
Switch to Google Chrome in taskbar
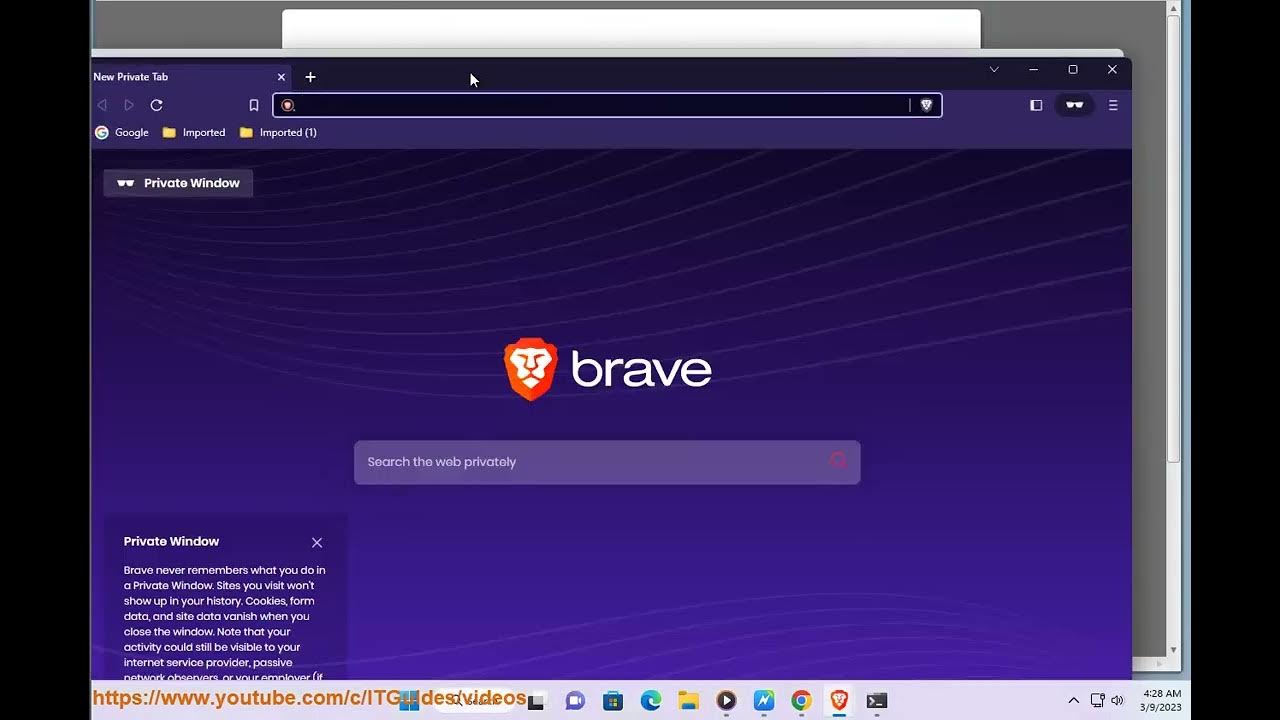(801, 701)
